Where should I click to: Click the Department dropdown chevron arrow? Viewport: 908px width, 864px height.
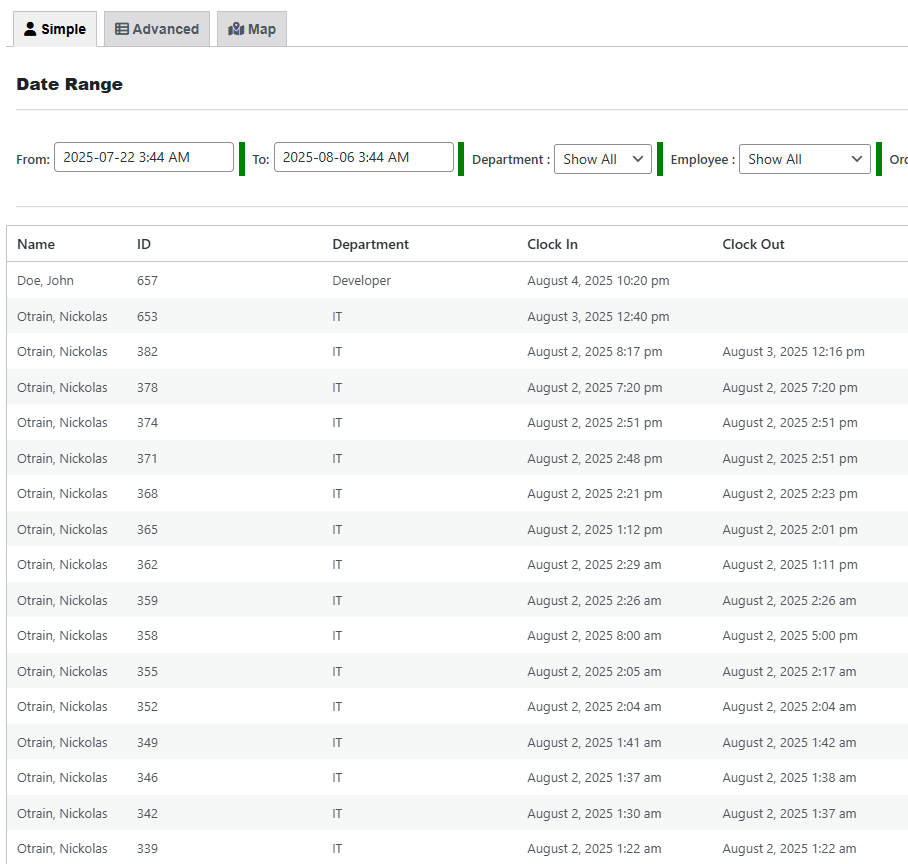pos(638,159)
